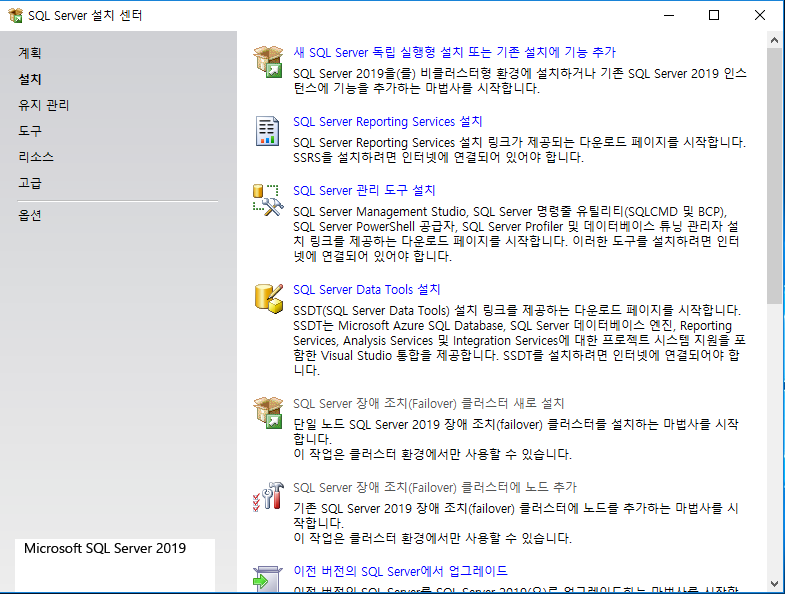Open SQL Server Data Tools 설치 link
The height and width of the screenshot is (594, 785).
366,289
